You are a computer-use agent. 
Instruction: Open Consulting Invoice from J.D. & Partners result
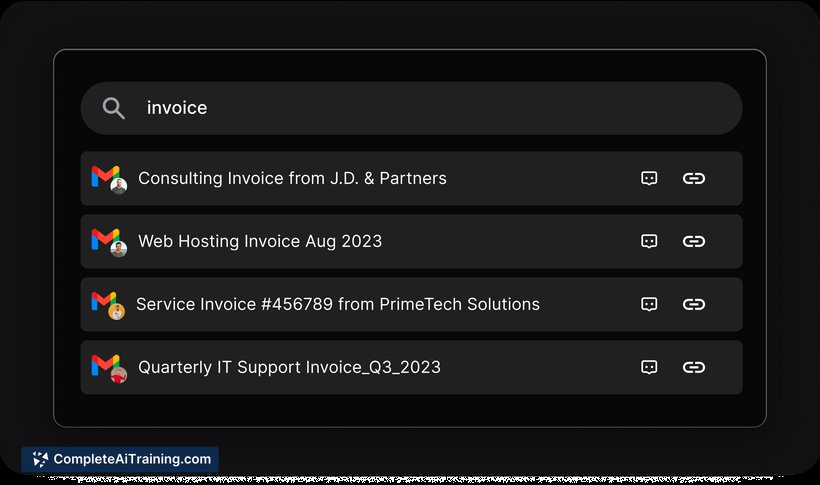pyautogui.click(x=411, y=178)
